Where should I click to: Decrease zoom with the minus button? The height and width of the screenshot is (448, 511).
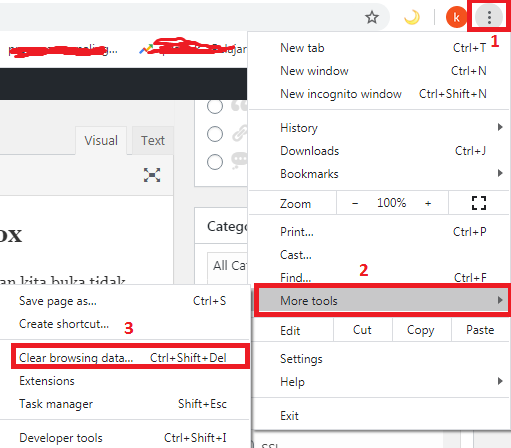(355, 203)
